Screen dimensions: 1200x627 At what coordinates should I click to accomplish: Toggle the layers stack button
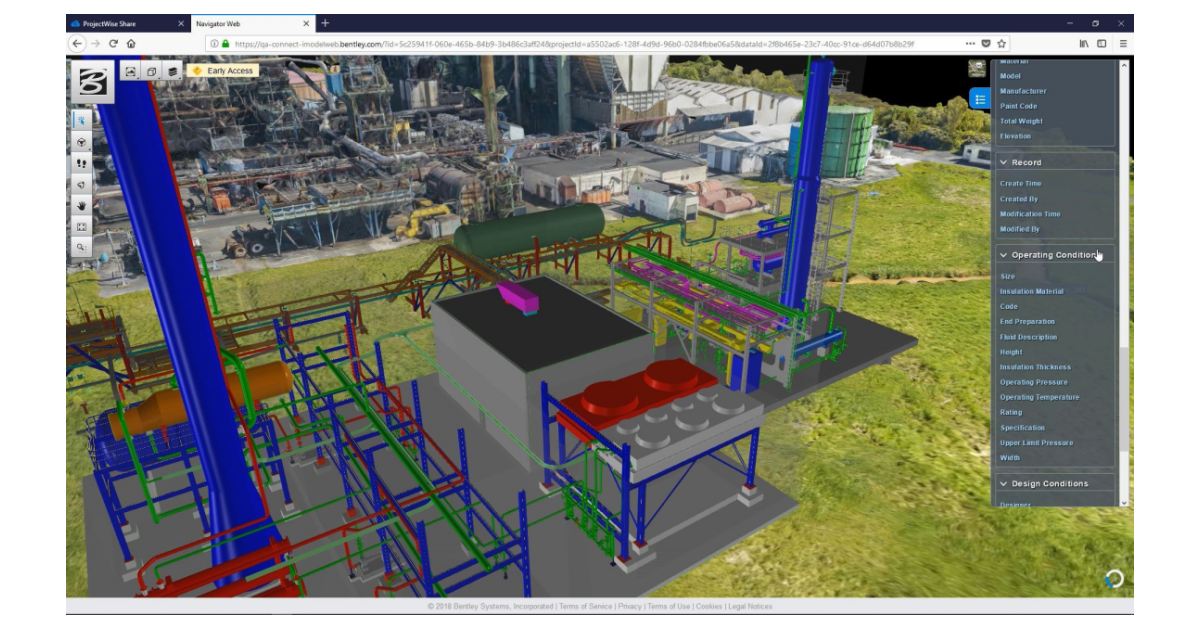tap(173, 71)
